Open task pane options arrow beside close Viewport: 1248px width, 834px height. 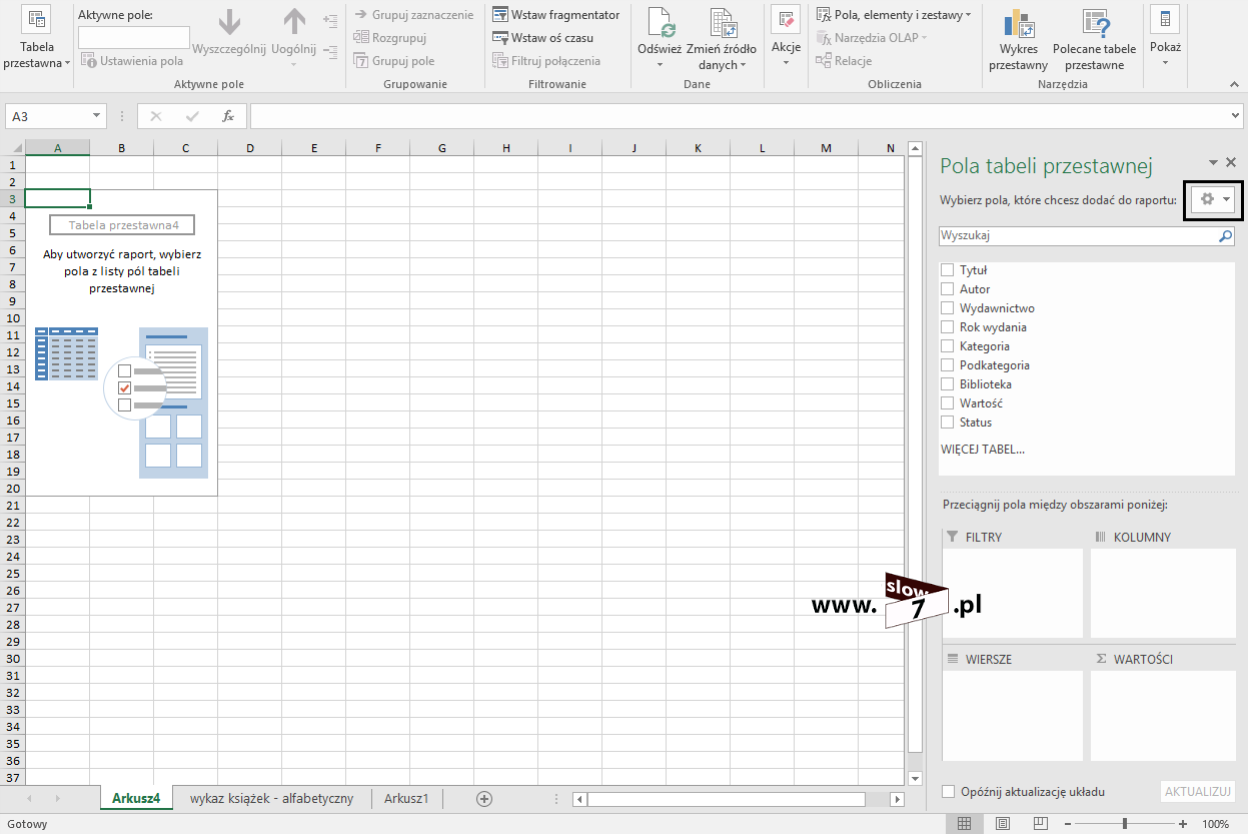(x=1213, y=162)
